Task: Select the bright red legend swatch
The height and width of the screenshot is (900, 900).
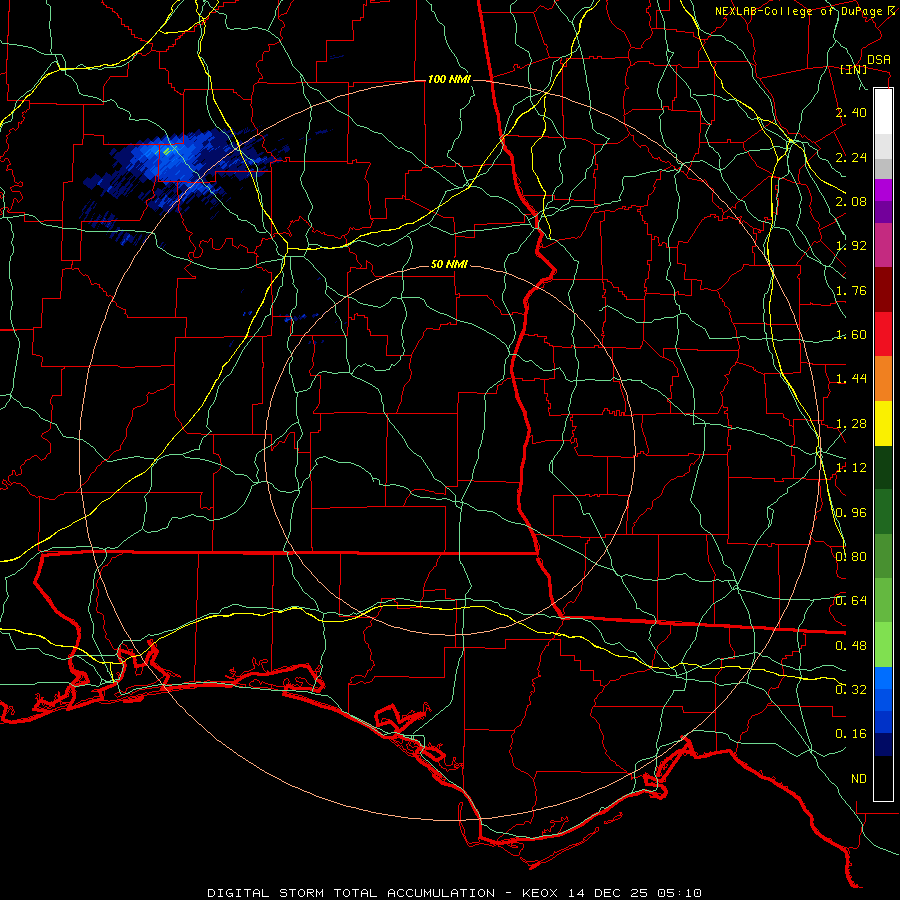Action: (883, 334)
